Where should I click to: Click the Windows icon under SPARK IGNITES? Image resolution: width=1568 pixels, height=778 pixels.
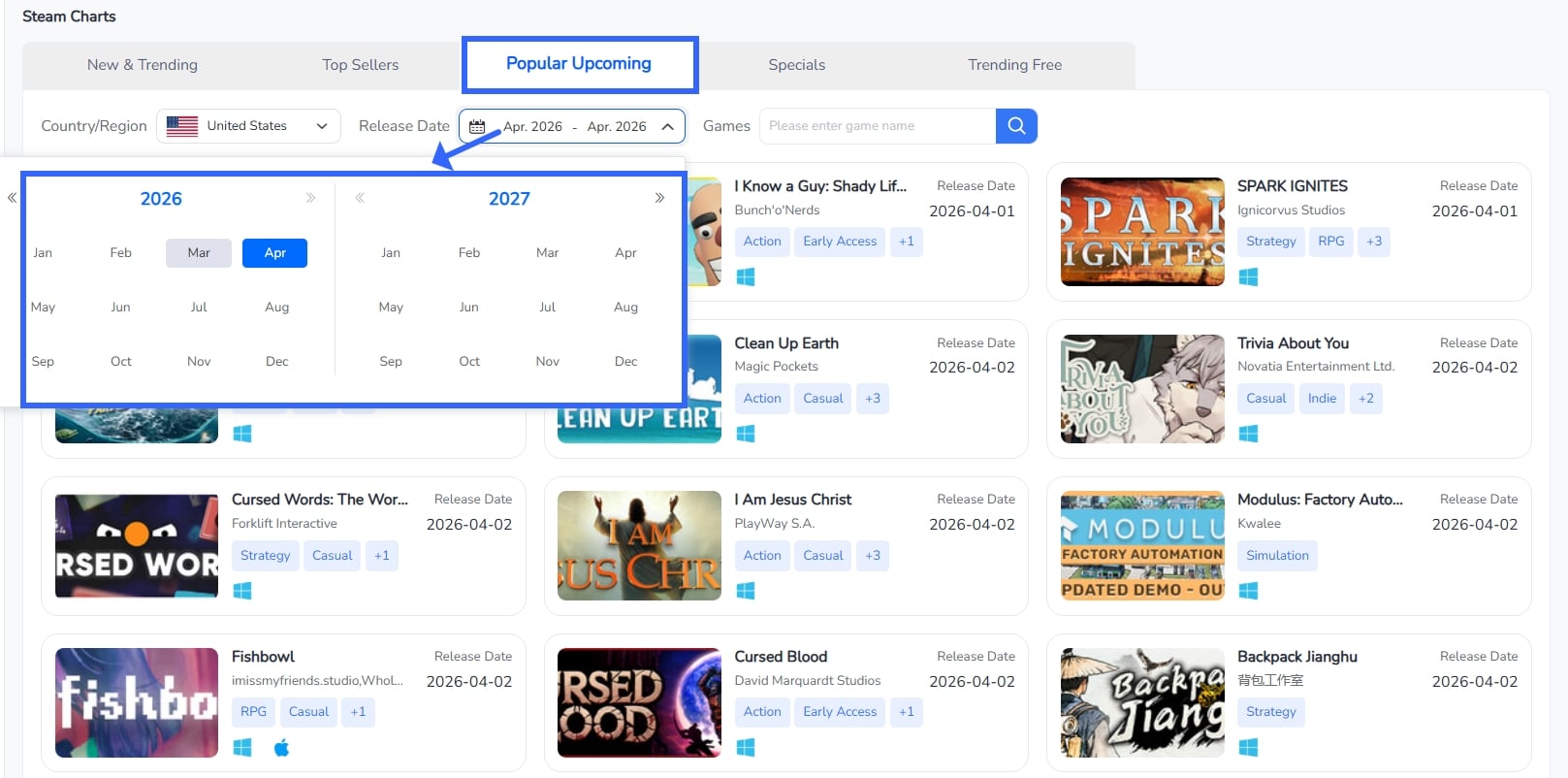(x=1248, y=277)
